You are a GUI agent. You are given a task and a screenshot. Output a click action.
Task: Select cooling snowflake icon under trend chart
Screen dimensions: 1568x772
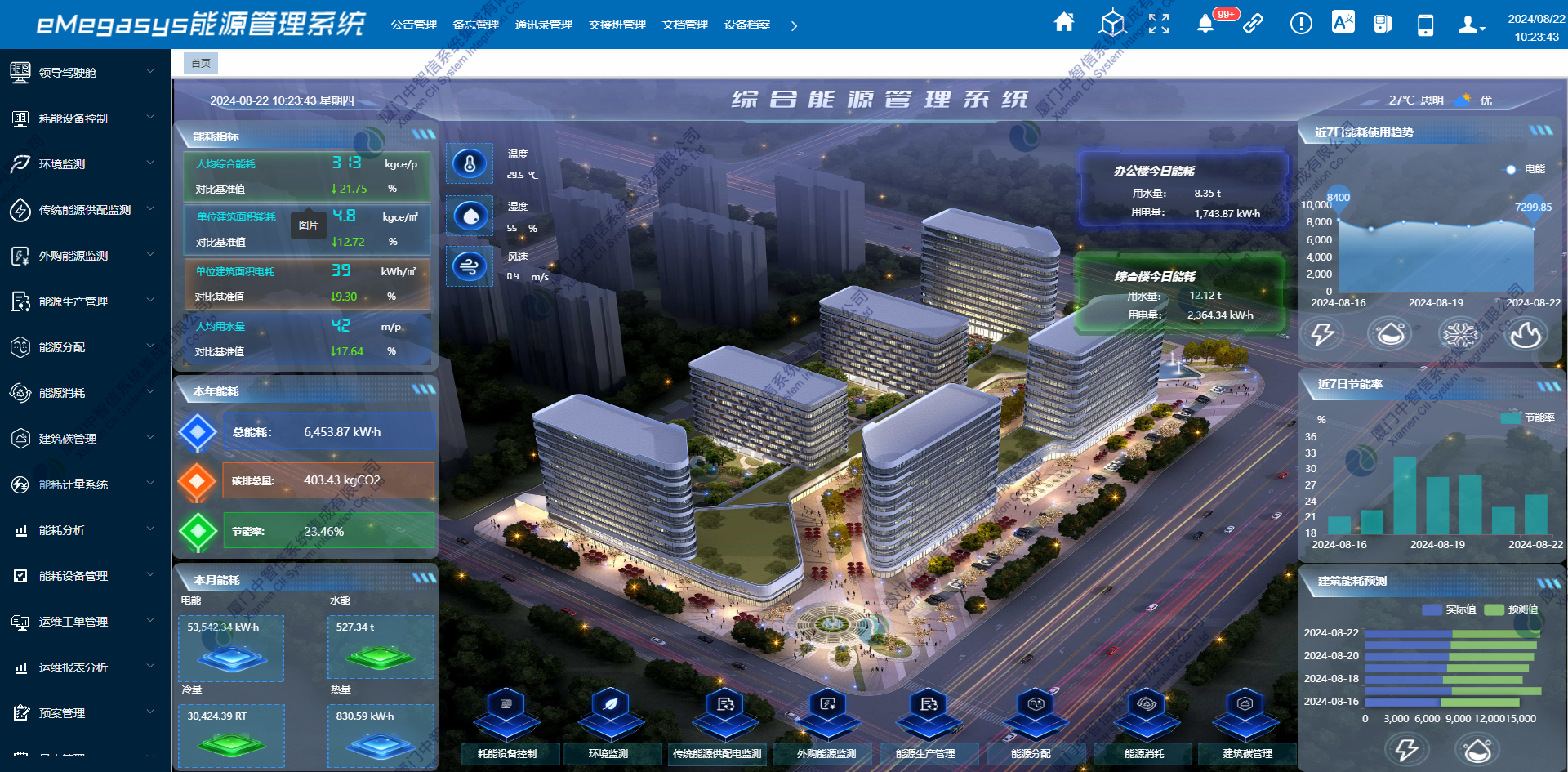pos(1459,333)
